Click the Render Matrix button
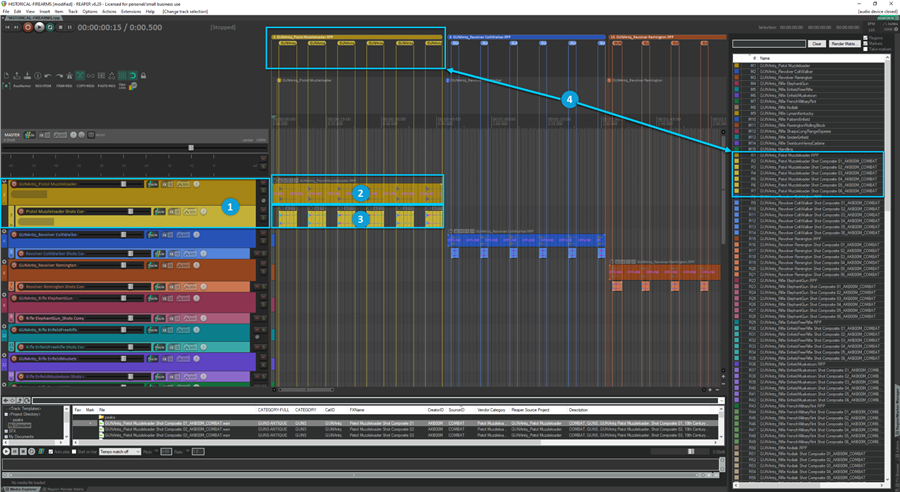Screen dimensions: 900x492 [842, 44]
